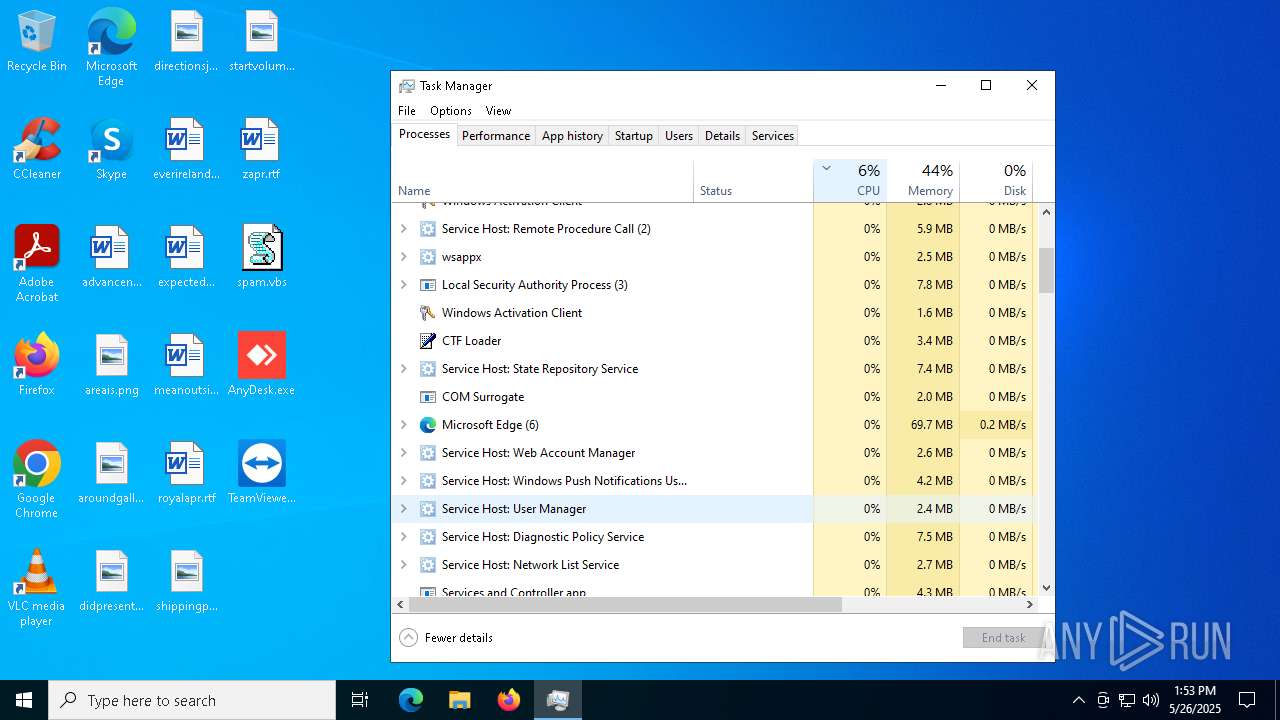Expand Service Host: User Manager
This screenshot has width=1280, height=720.
[404, 509]
